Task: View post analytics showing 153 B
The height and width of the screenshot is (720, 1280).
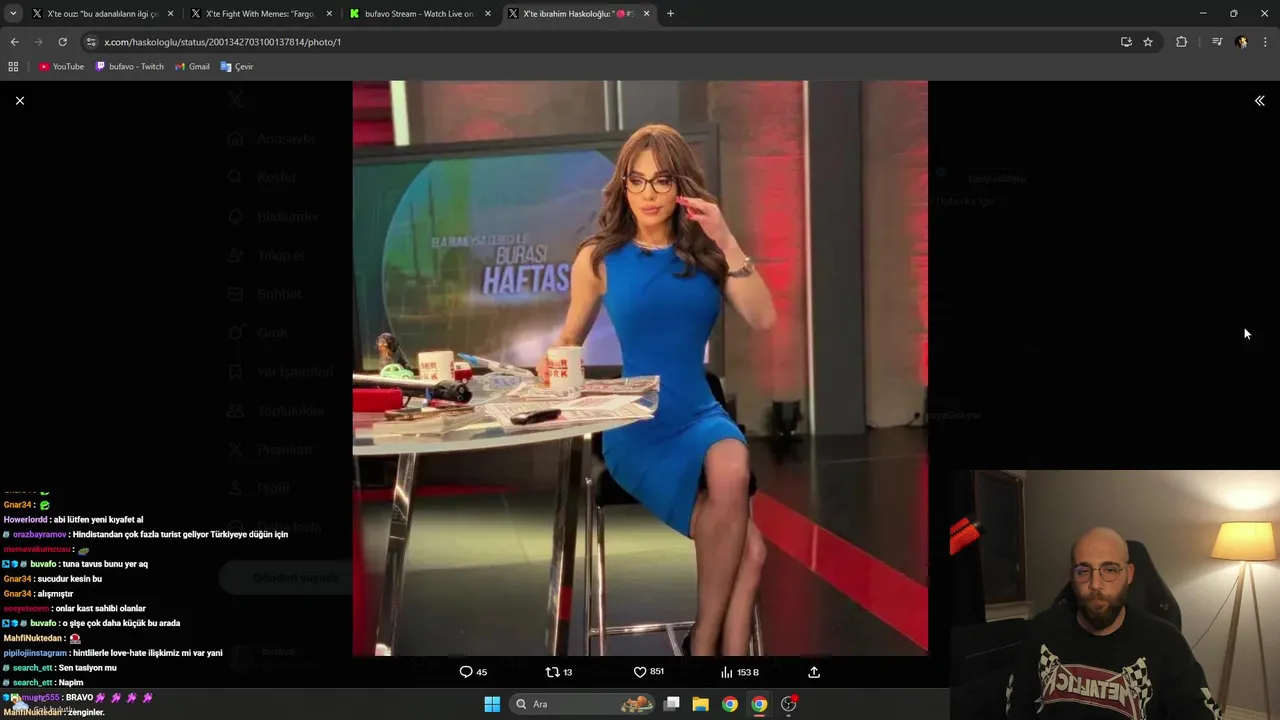Action: [740, 672]
